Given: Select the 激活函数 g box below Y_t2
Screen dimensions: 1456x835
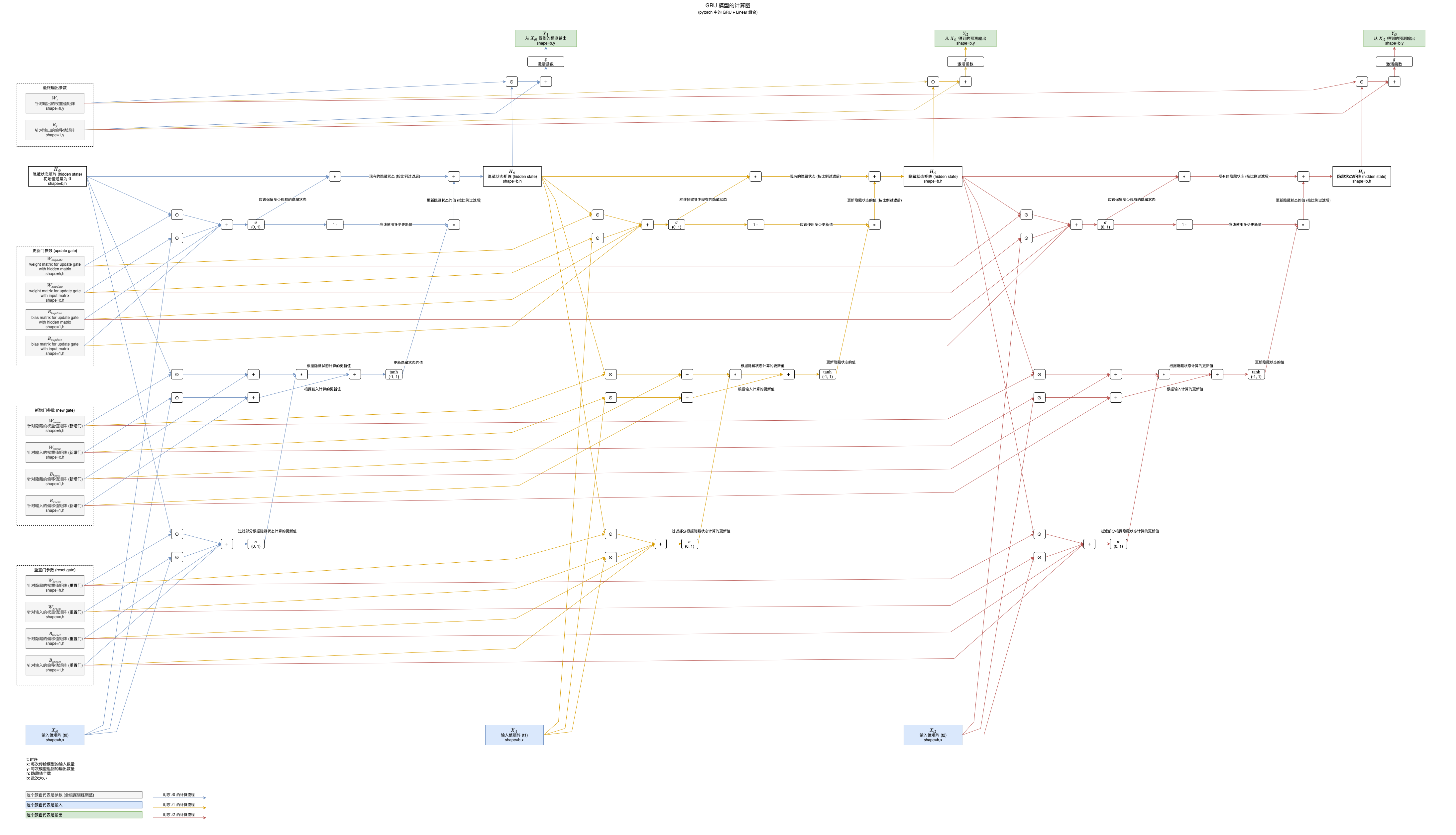Looking at the screenshot, I should pos(965,62).
